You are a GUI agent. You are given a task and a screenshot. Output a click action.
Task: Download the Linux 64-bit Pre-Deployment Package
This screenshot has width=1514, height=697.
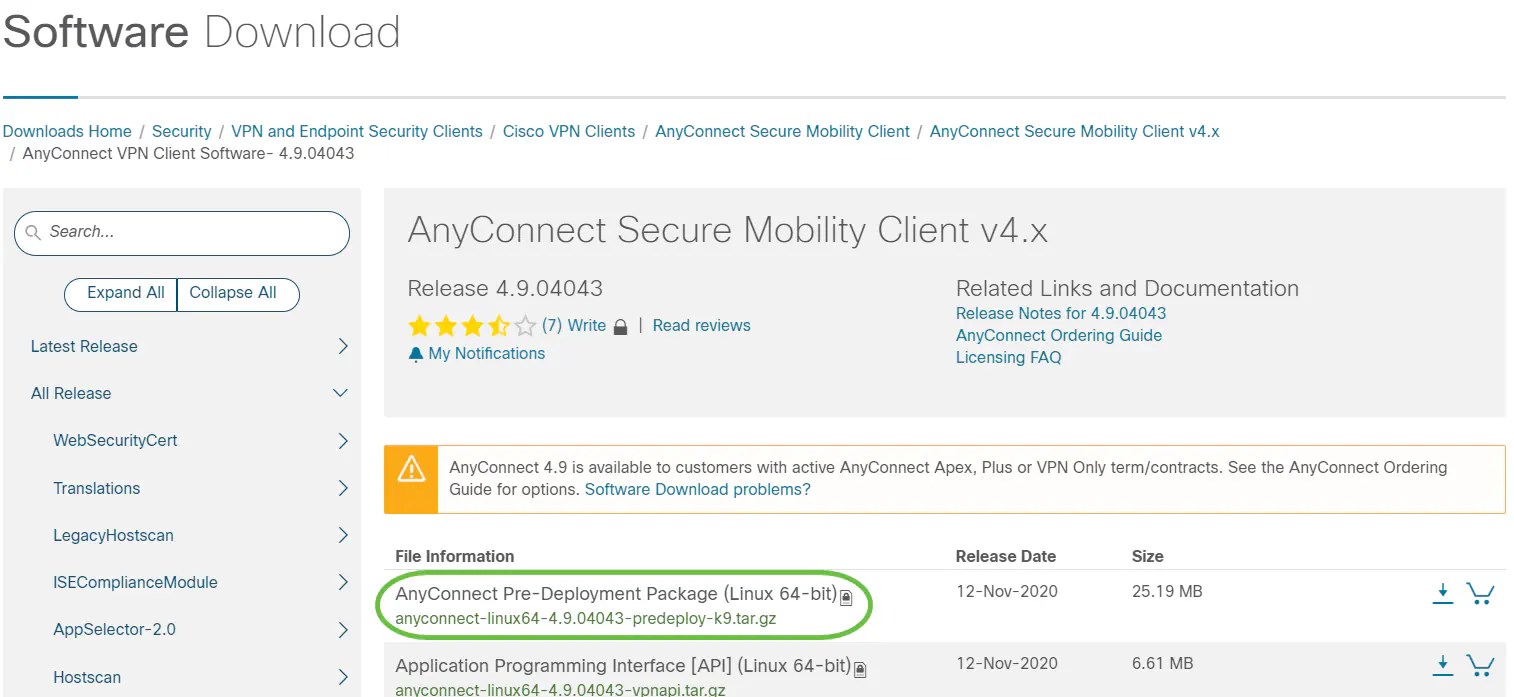tap(1442, 593)
